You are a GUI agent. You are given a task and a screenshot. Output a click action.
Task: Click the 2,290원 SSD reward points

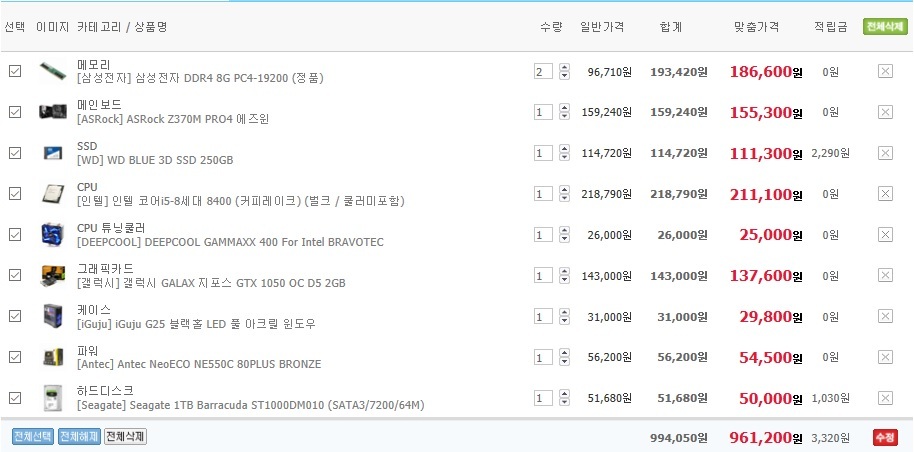[830, 153]
